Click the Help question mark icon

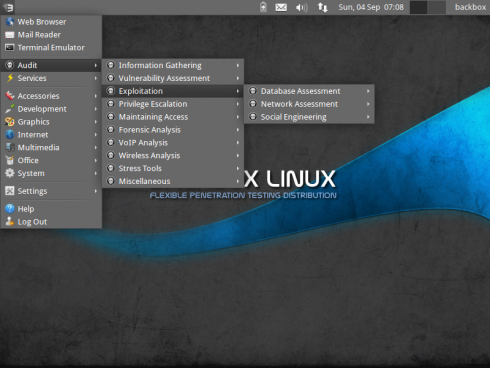pyautogui.click(x=10, y=209)
